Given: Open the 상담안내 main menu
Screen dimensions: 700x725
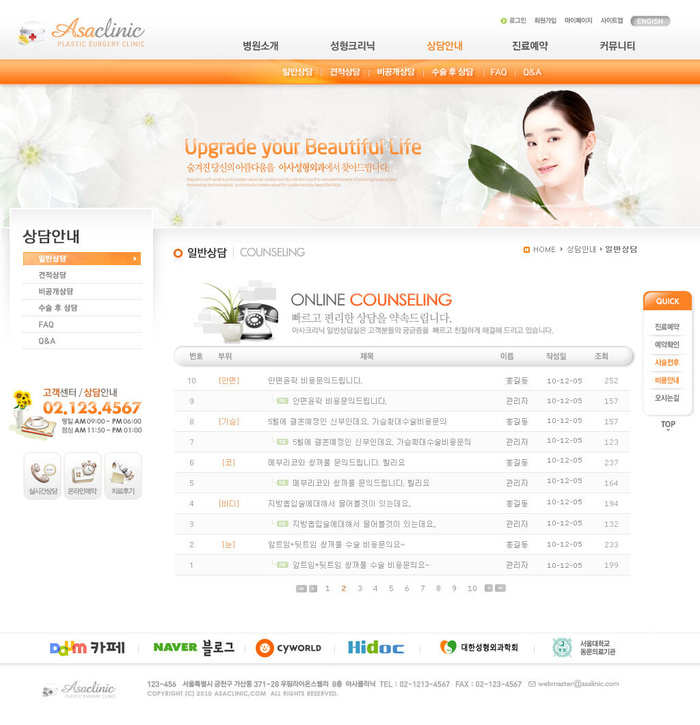Looking at the screenshot, I should click(x=444, y=46).
